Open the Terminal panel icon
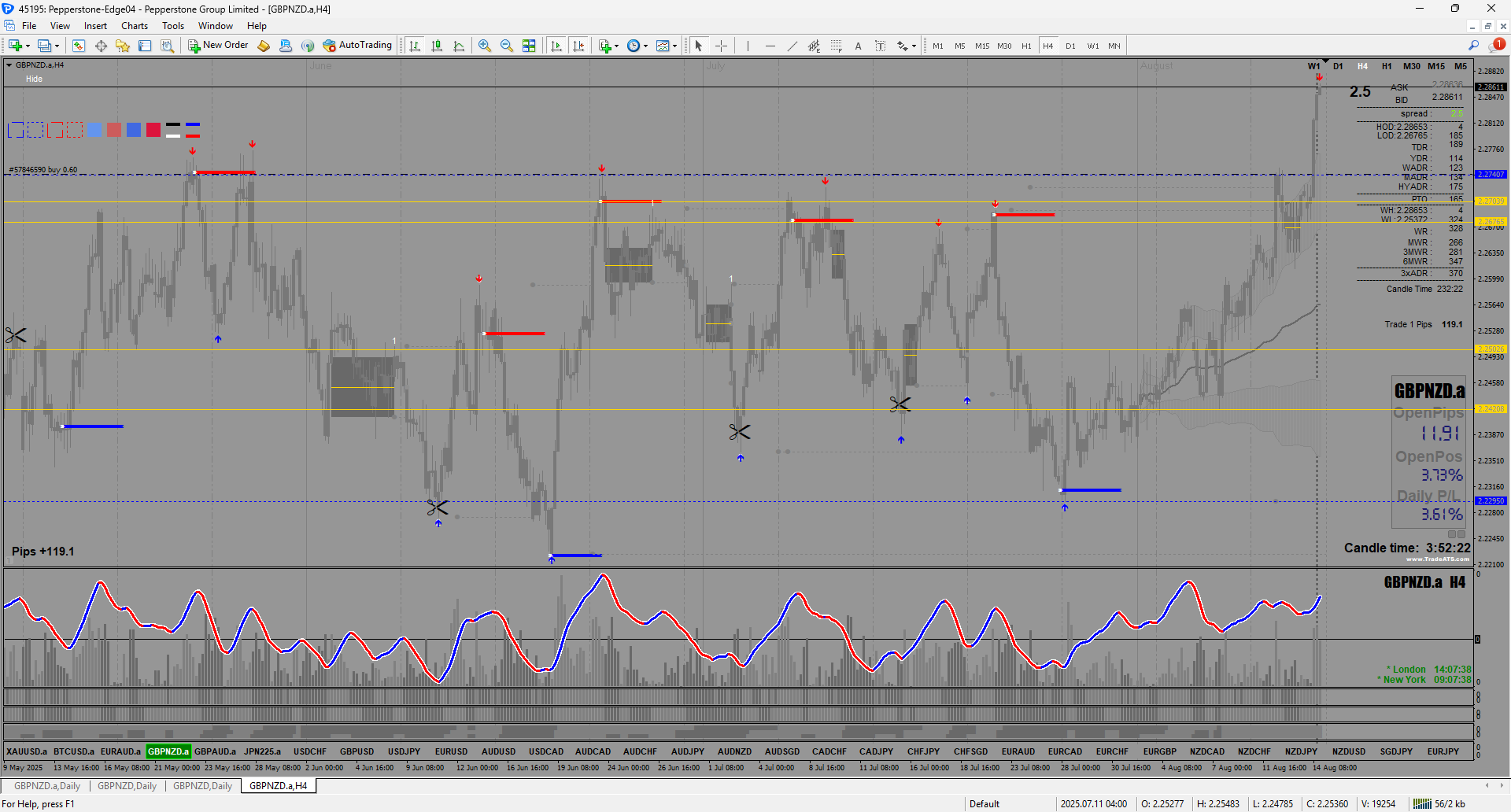The height and width of the screenshot is (812, 1511). point(145,46)
